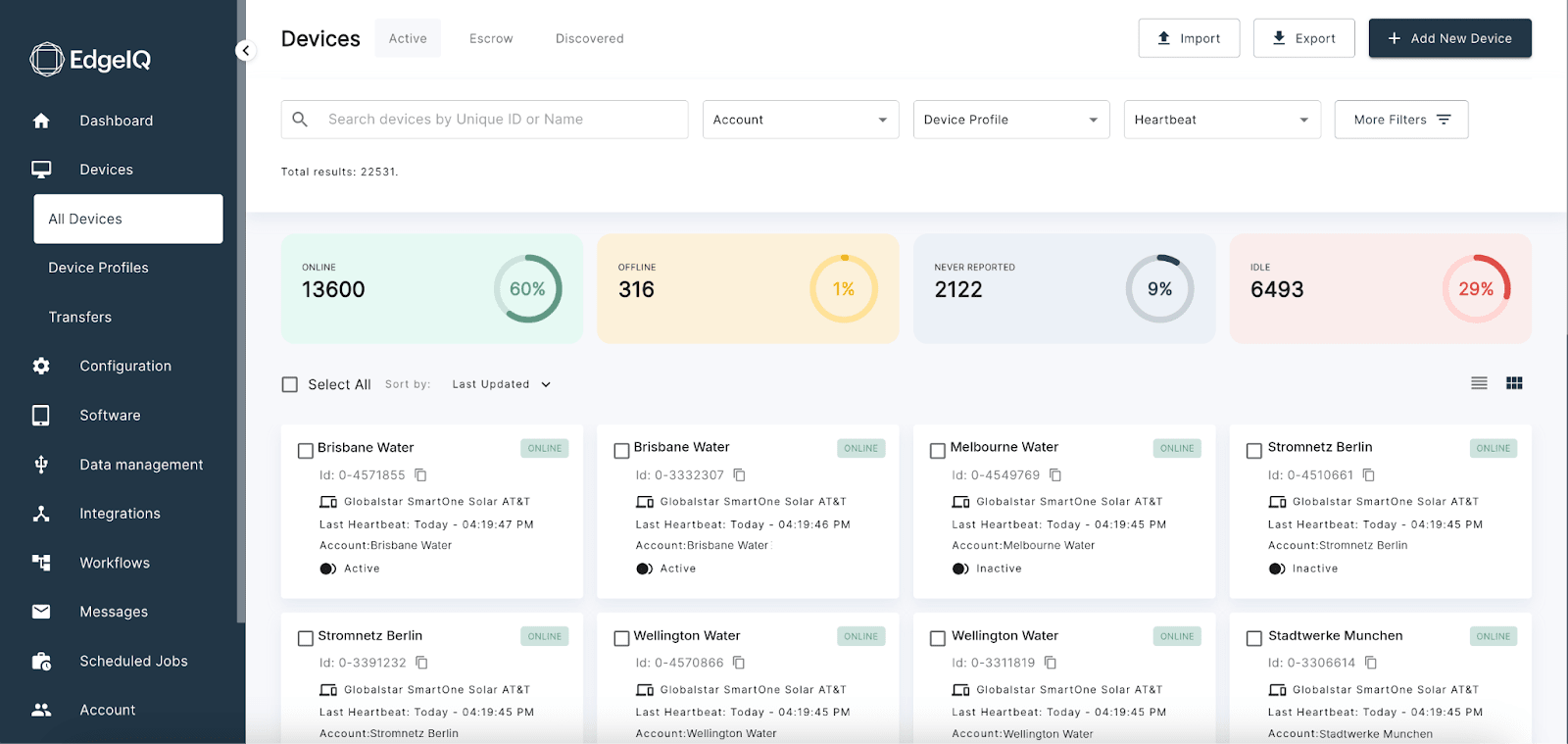Click the Workflows icon

point(41,563)
